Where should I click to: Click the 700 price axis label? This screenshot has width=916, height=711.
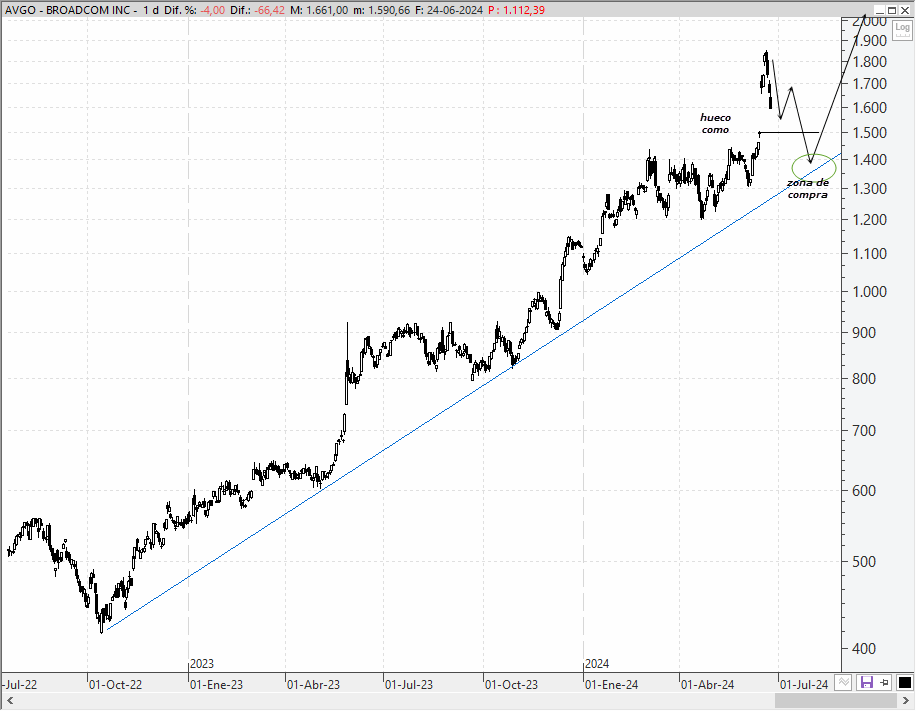(864, 431)
